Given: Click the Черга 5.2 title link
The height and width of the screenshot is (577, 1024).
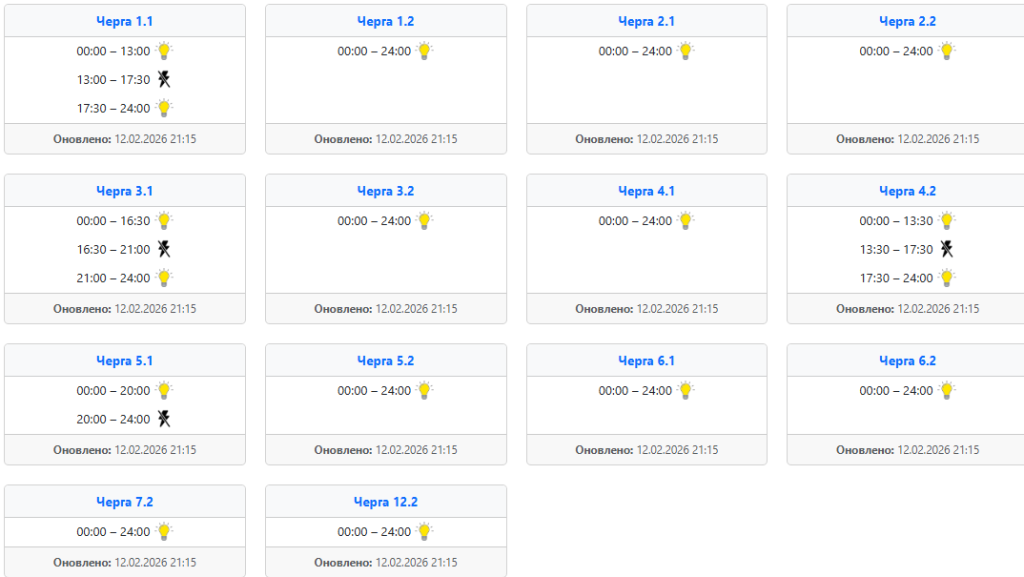Looking at the screenshot, I should tap(386, 361).
